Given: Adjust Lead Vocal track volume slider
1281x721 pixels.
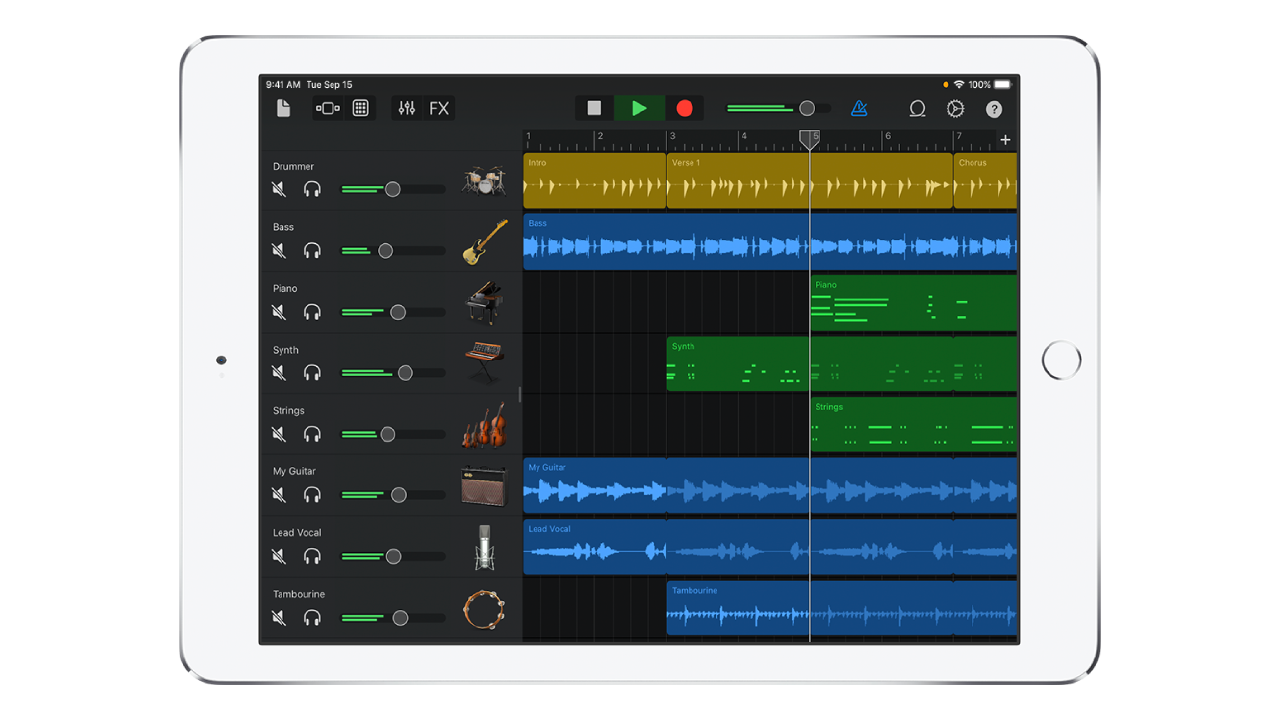Looking at the screenshot, I should pyautogui.click(x=393, y=556).
